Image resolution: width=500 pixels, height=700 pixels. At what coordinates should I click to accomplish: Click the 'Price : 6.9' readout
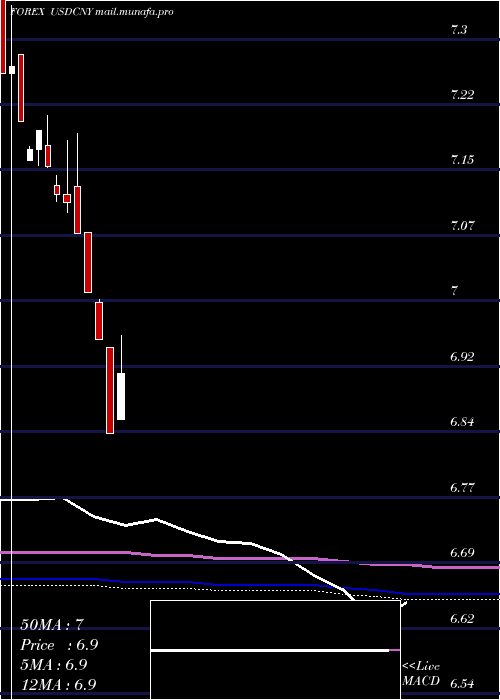coord(59,645)
